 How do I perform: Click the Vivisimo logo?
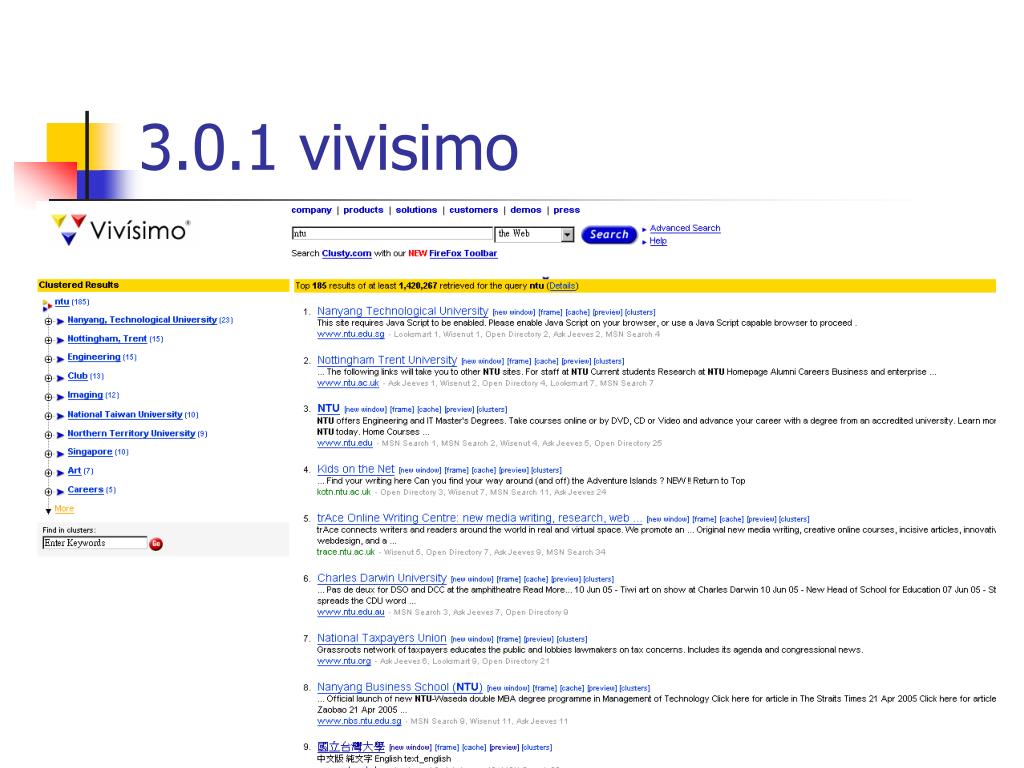click(x=121, y=229)
